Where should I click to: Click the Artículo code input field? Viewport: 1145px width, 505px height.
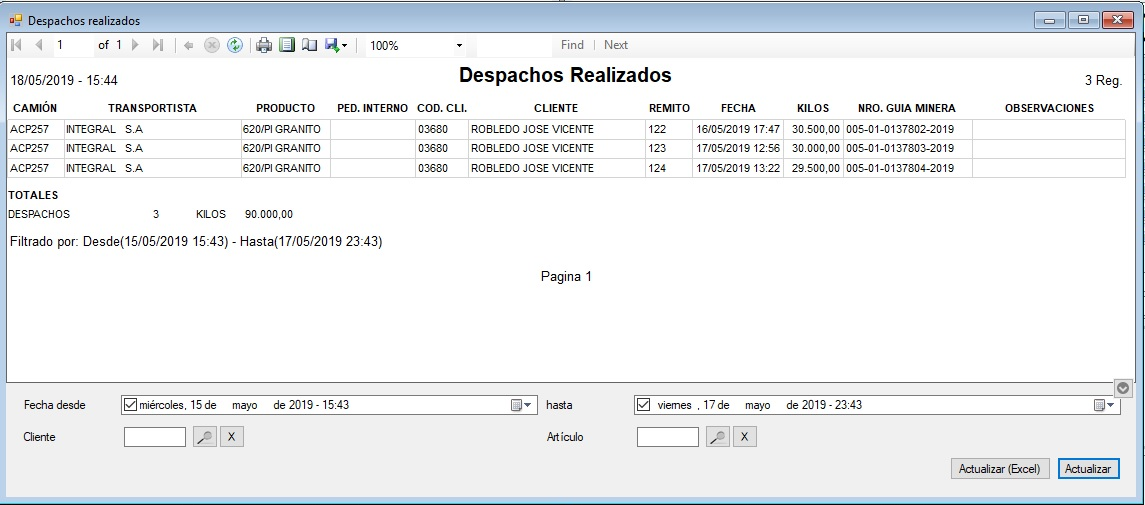(667, 437)
